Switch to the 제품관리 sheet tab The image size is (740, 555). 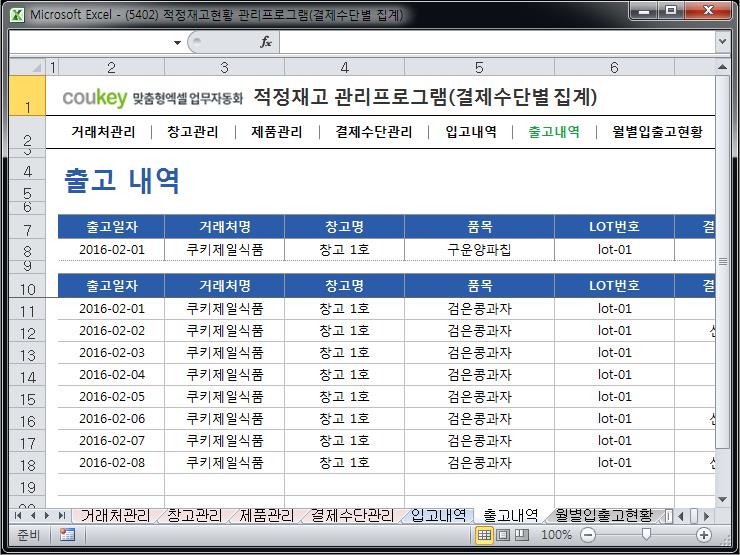[267, 515]
